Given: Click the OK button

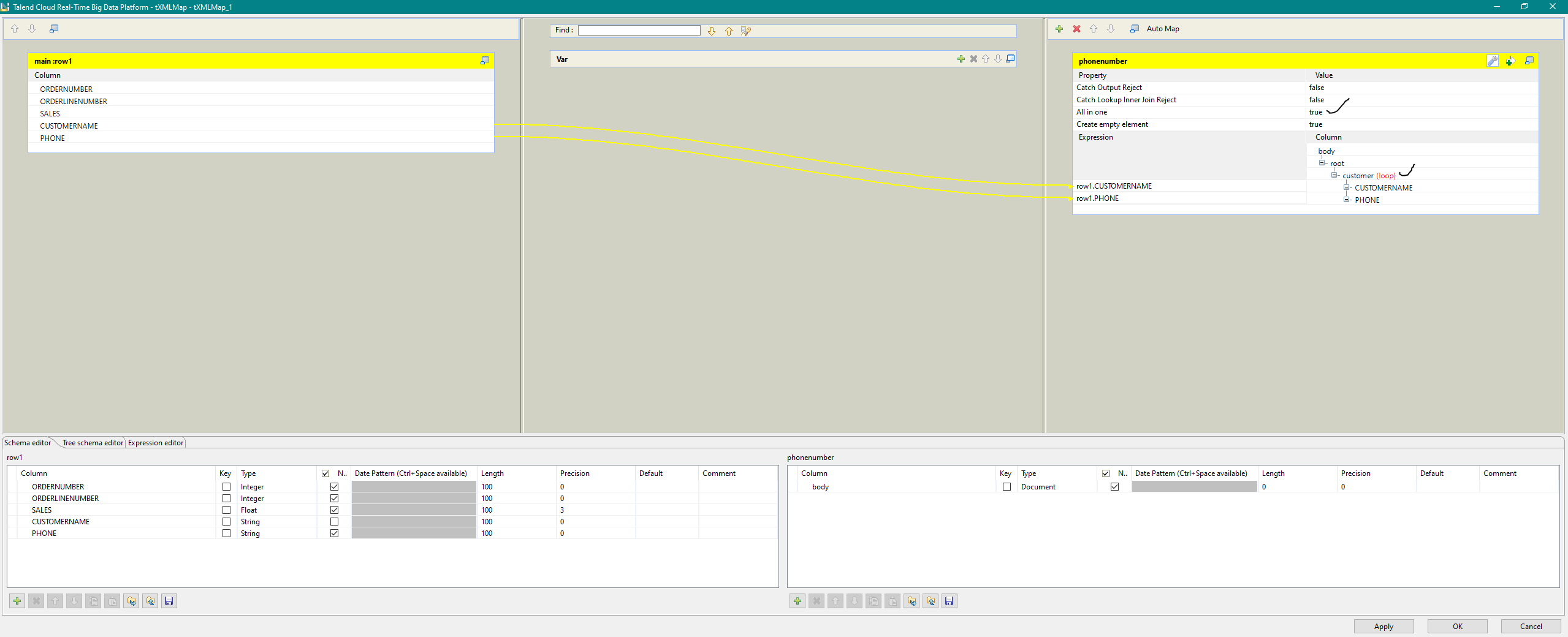Looking at the screenshot, I should [x=1457, y=626].
